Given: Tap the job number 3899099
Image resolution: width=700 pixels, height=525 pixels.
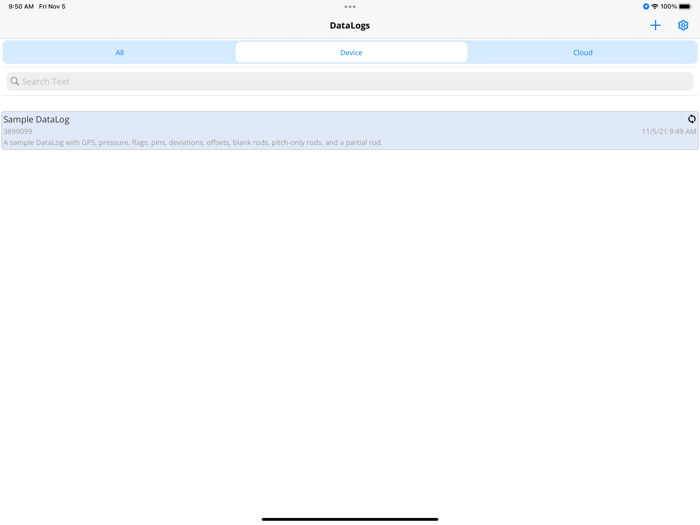Looking at the screenshot, I should pyautogui.click(x=18, y=131).
